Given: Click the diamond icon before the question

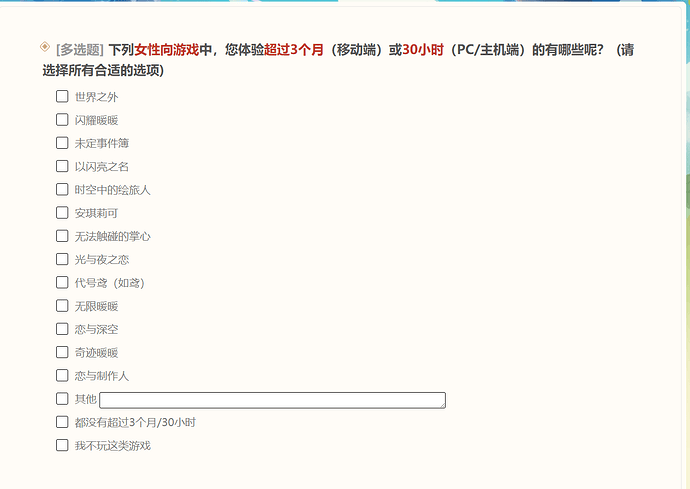Looking at the screenshot, I should point(44,47).
